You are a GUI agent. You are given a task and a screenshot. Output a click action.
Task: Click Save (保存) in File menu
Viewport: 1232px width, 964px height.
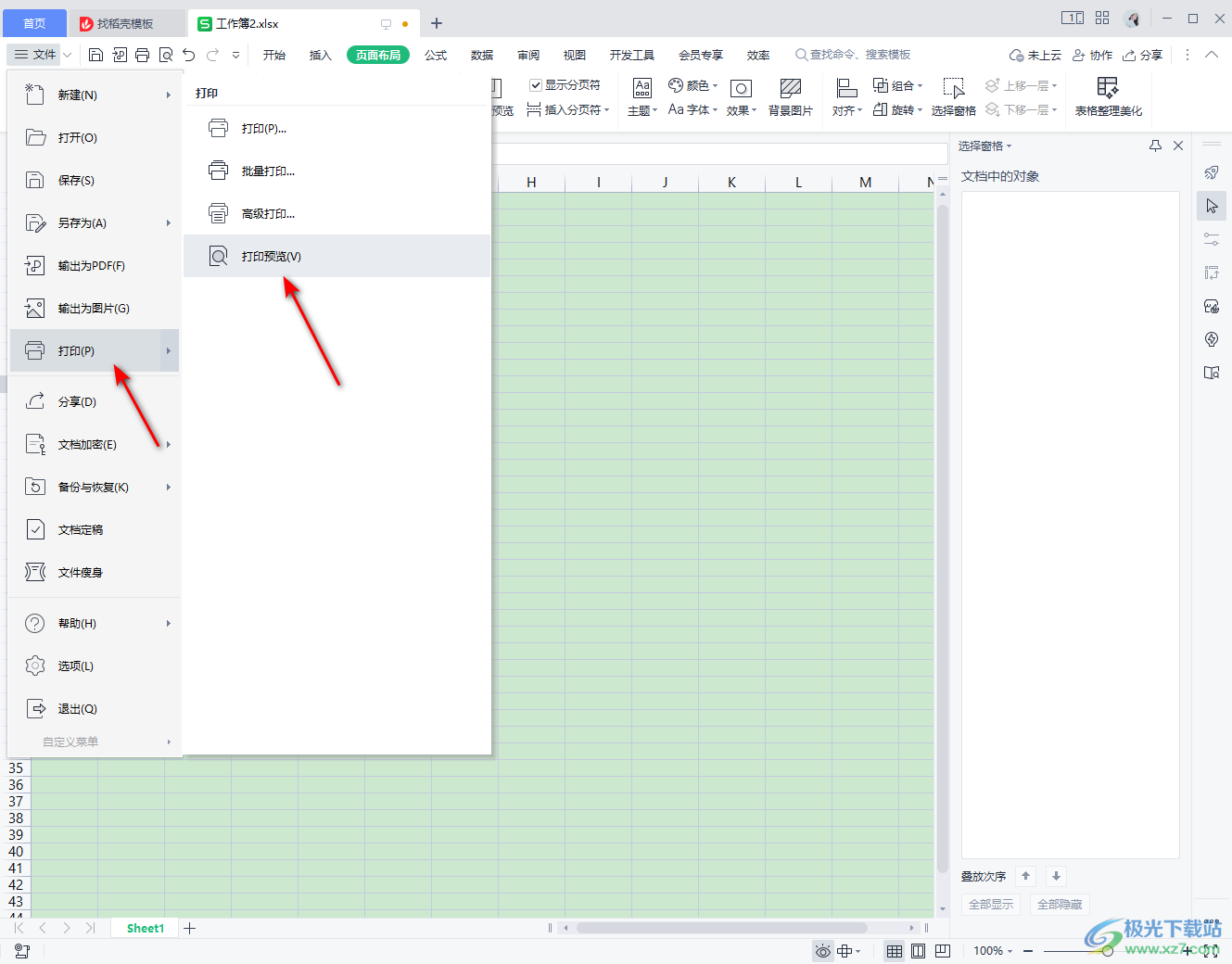94,180
